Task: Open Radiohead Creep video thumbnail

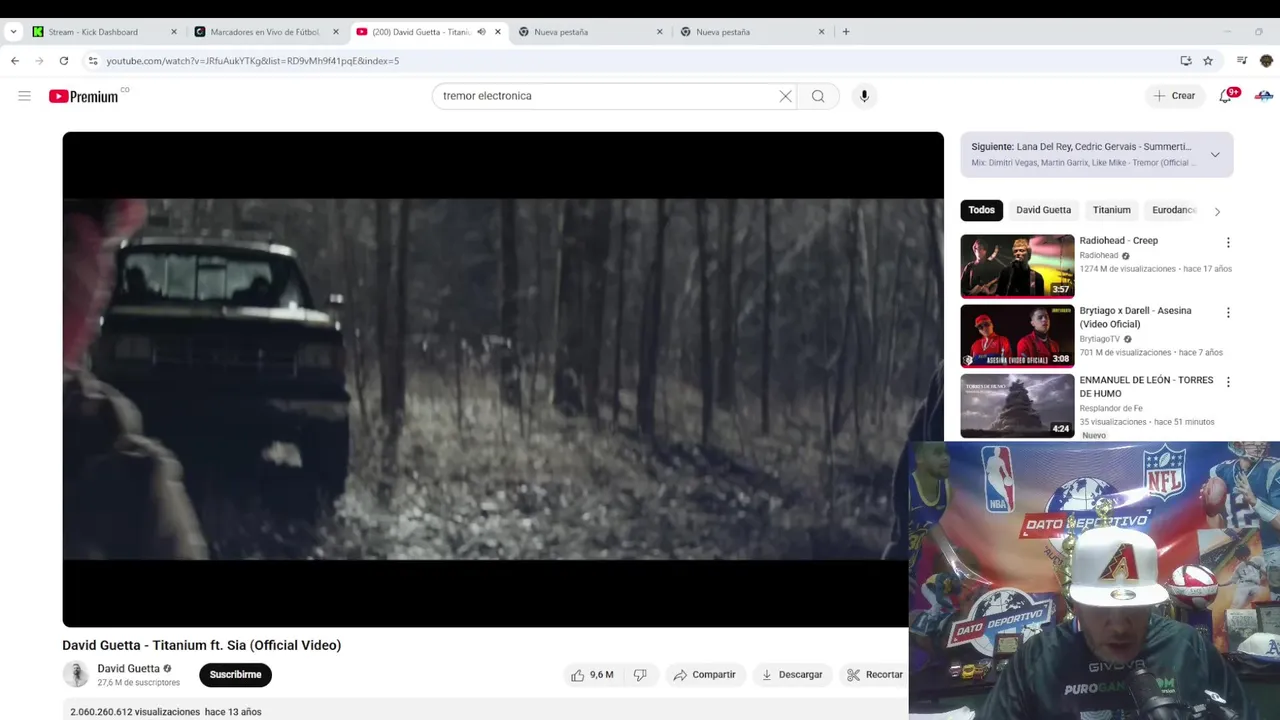Action: click(x=1017, y=266)
